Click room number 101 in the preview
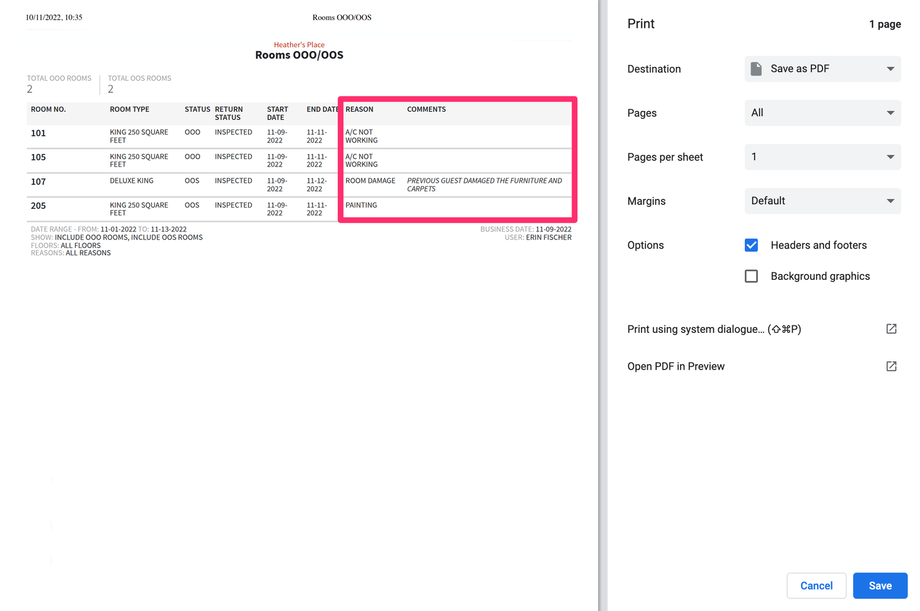This screenshot has width=920, height=611. pos(38,133)
